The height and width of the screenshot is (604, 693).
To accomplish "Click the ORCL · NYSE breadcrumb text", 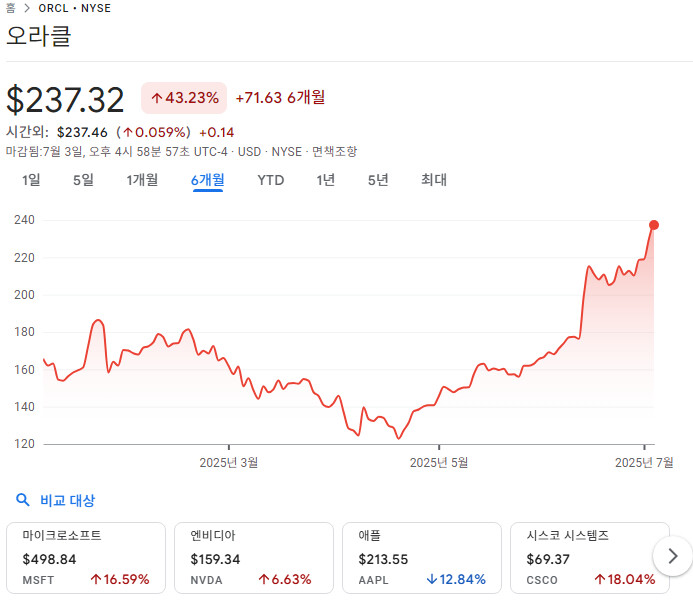I will 75,8.
